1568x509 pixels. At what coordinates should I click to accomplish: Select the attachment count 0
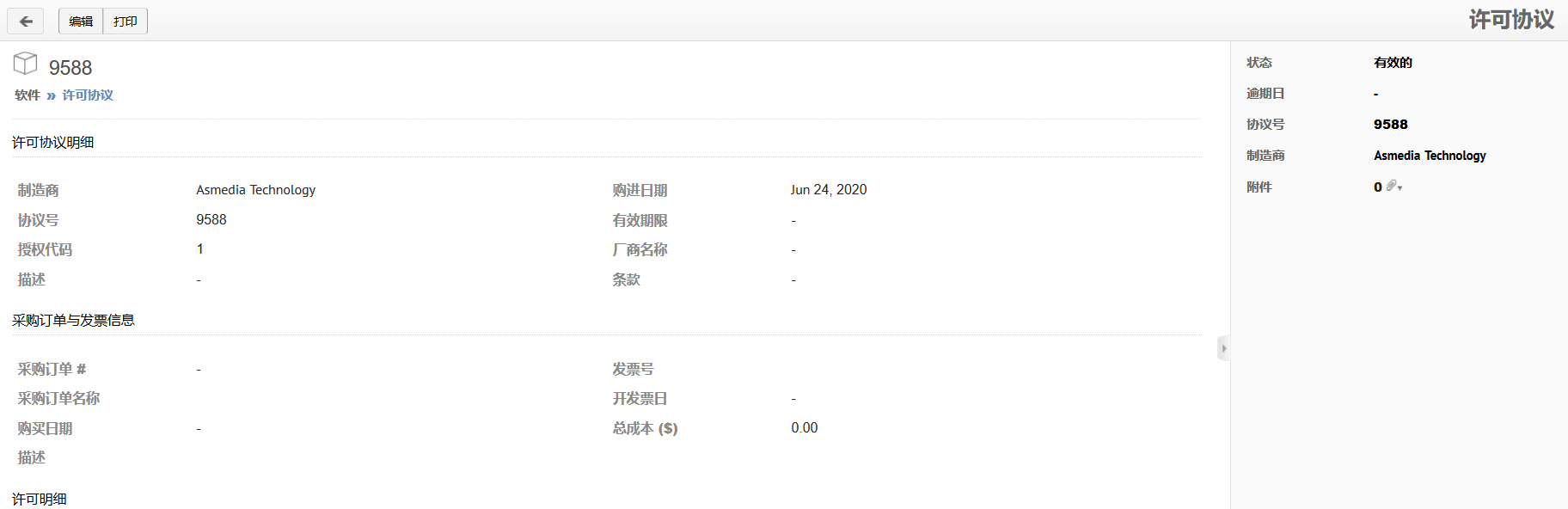click(x=1378, y=187)
